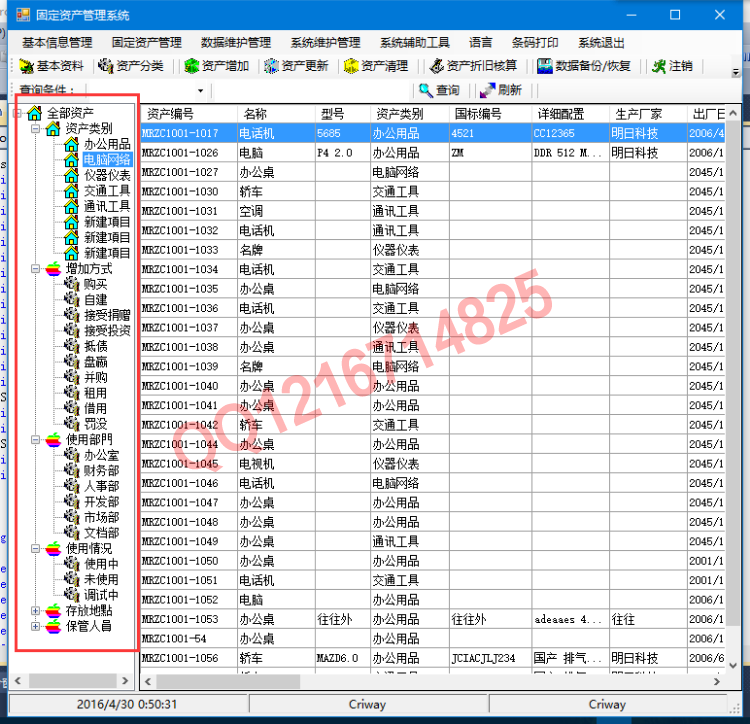Click the 刷新 refresh icon
The height and width of the screenshot is (724, 750).
click(487, 90)
